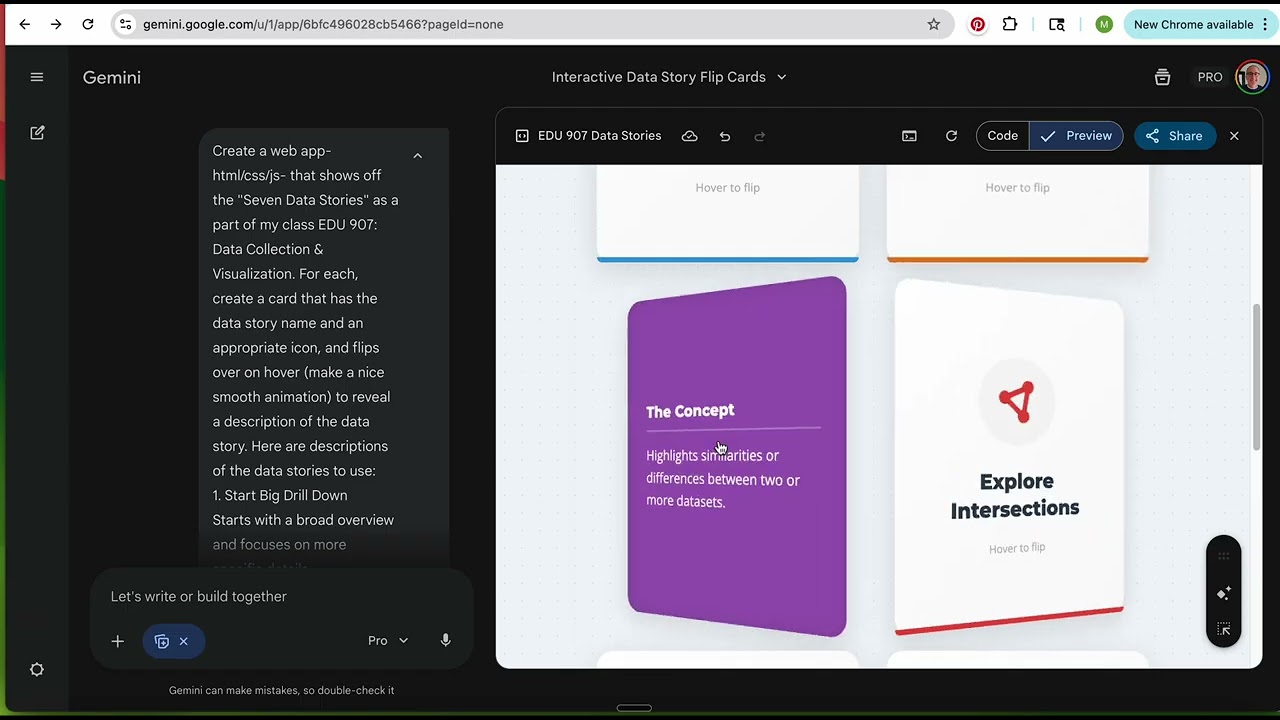This screenshot has height=720, width=1280.
Task: Bookmark this page with the star icon
Action: point(934,24)
